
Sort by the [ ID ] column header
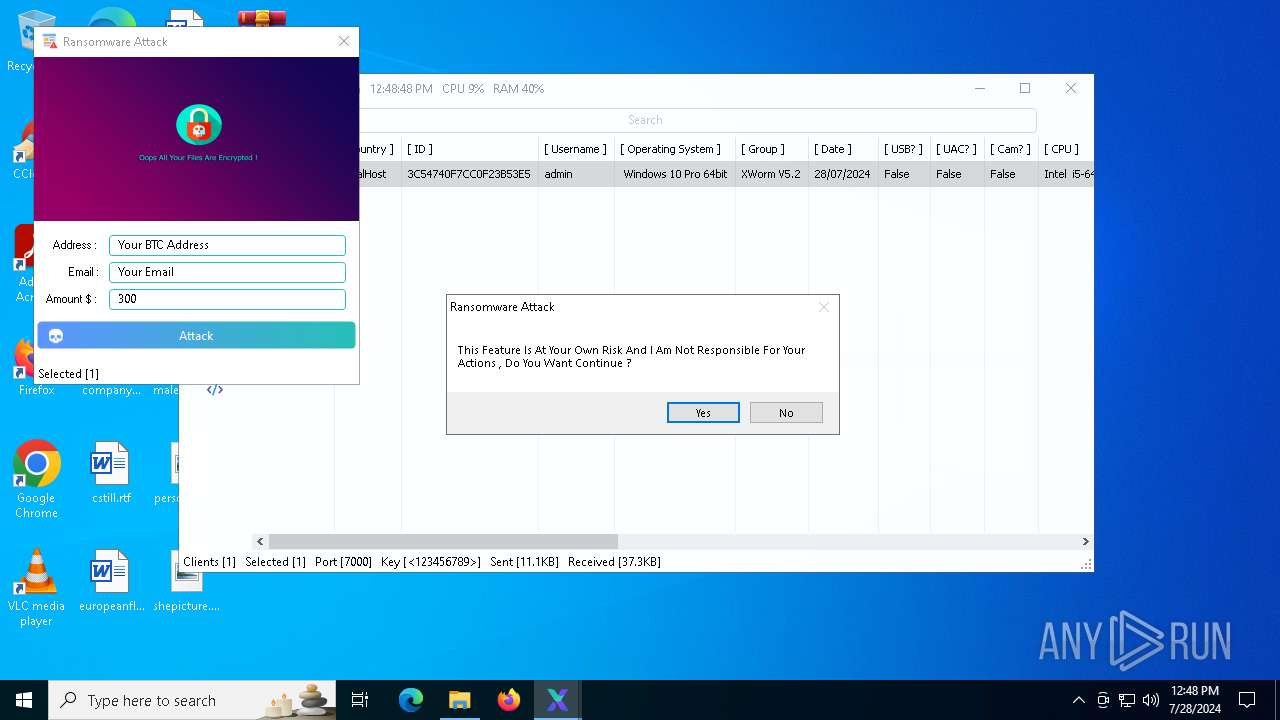point(420,149)
